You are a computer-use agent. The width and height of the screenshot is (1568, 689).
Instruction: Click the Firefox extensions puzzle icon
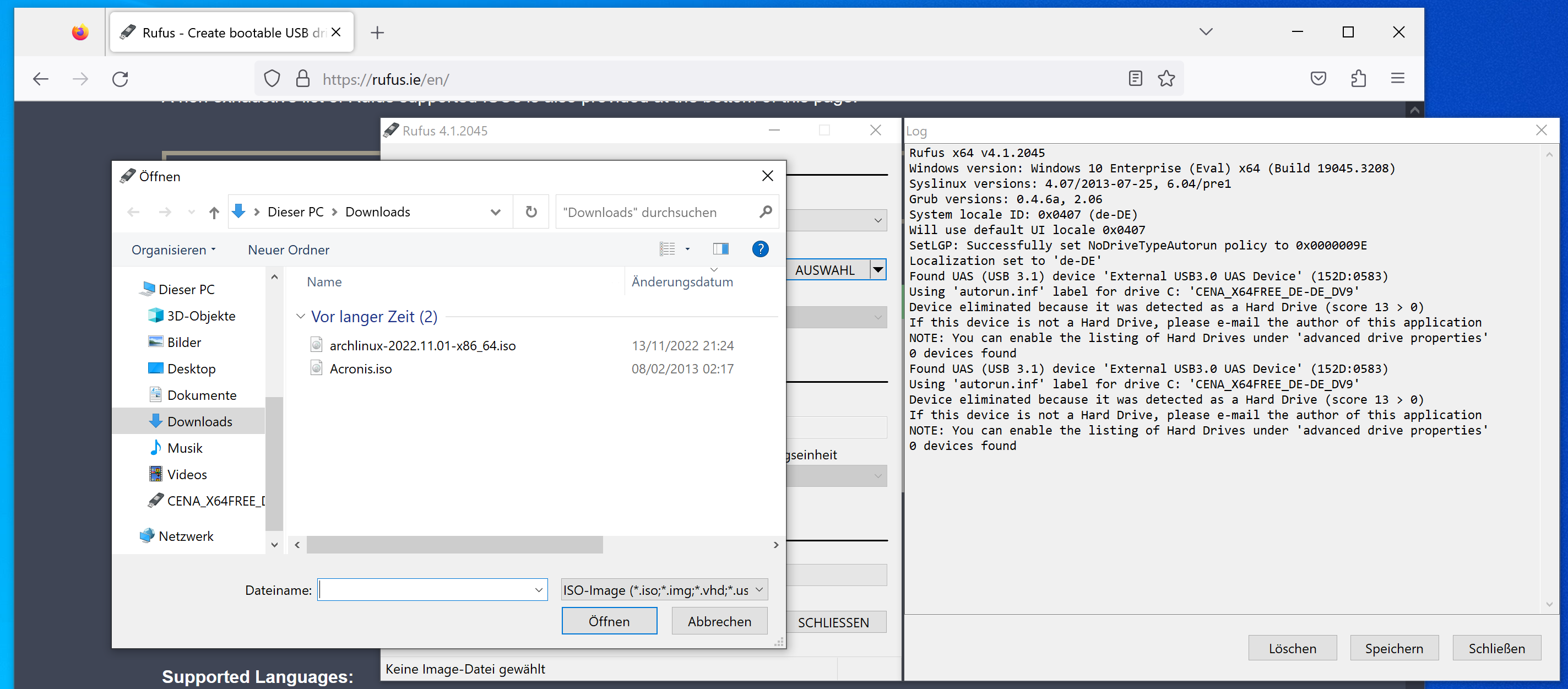(1358, 78)
